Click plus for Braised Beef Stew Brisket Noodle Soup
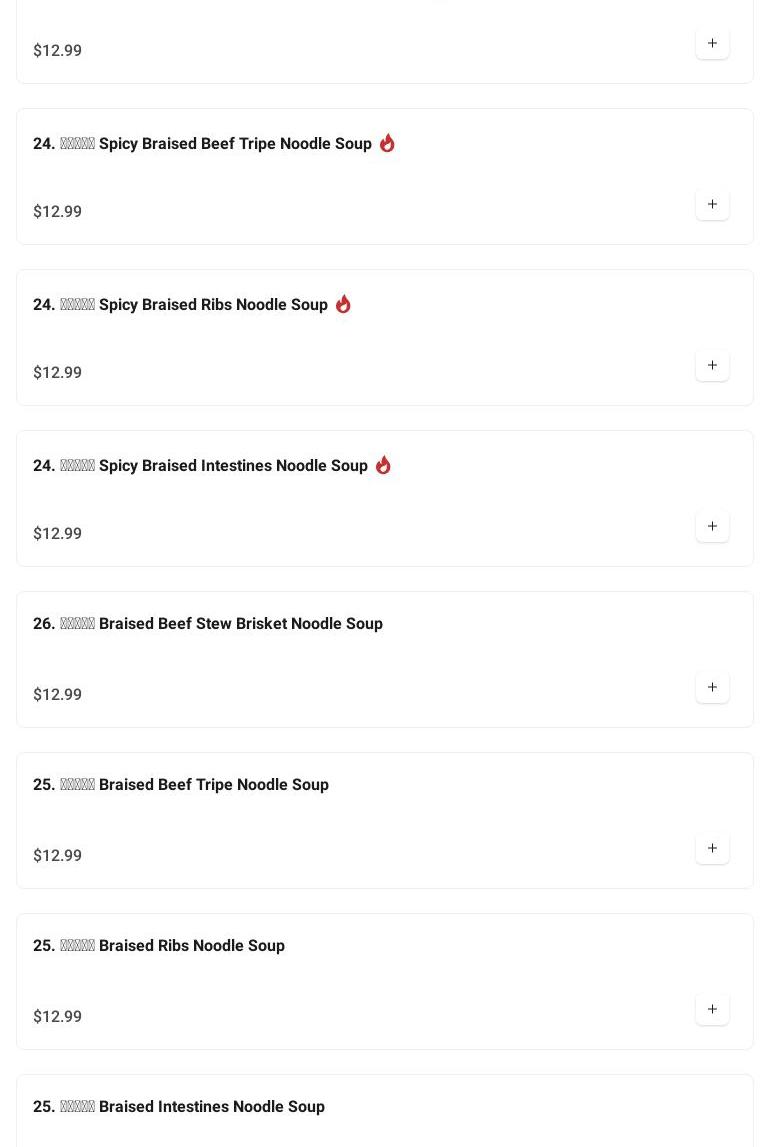The image size is (770, 1147). coord(712,688)
